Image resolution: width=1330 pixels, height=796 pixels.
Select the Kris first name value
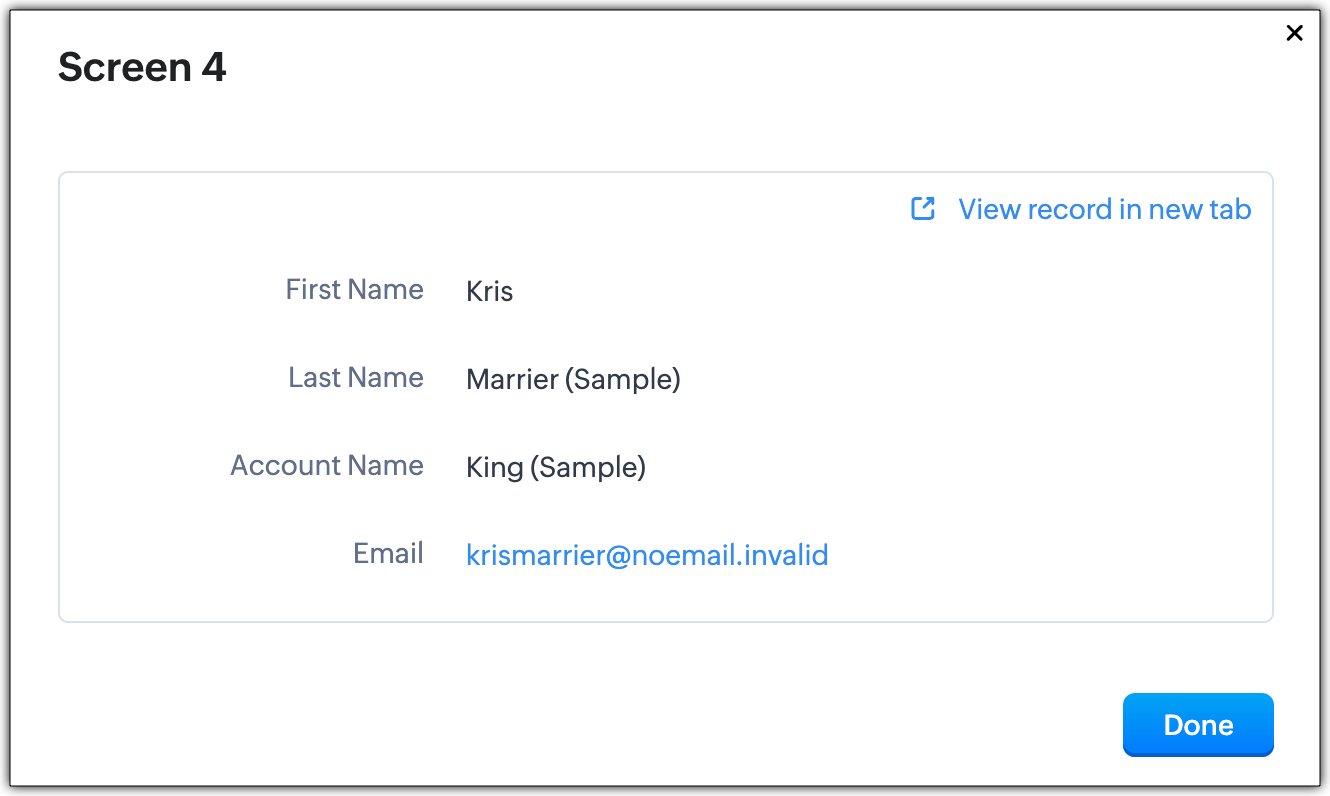tap(489, 291)
